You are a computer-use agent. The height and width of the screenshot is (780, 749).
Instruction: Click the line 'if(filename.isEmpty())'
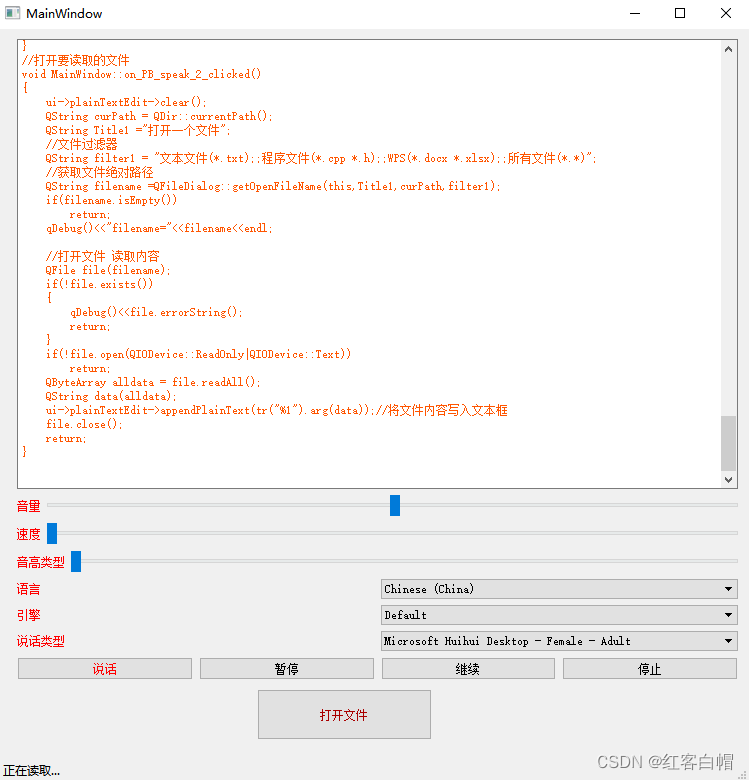[111, 200]
